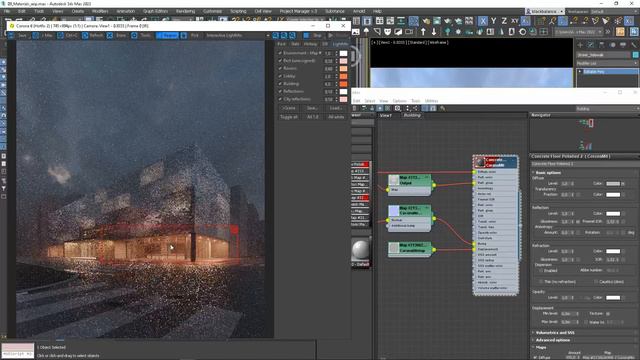Viewport: 640px width, 360px height.
Task: Toggle the Rooms light checkbox
Action: pyautogui.click(x=280, y=69)
